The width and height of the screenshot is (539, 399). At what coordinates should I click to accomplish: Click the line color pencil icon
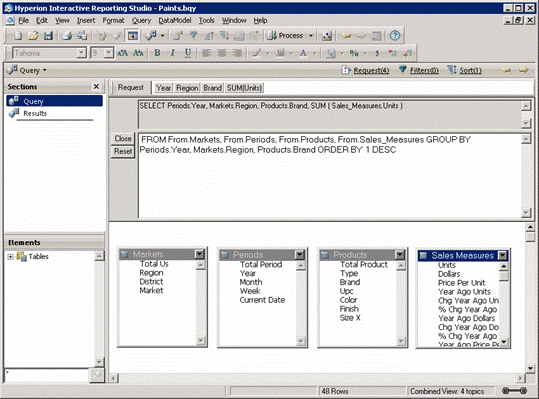pos(256,53)
